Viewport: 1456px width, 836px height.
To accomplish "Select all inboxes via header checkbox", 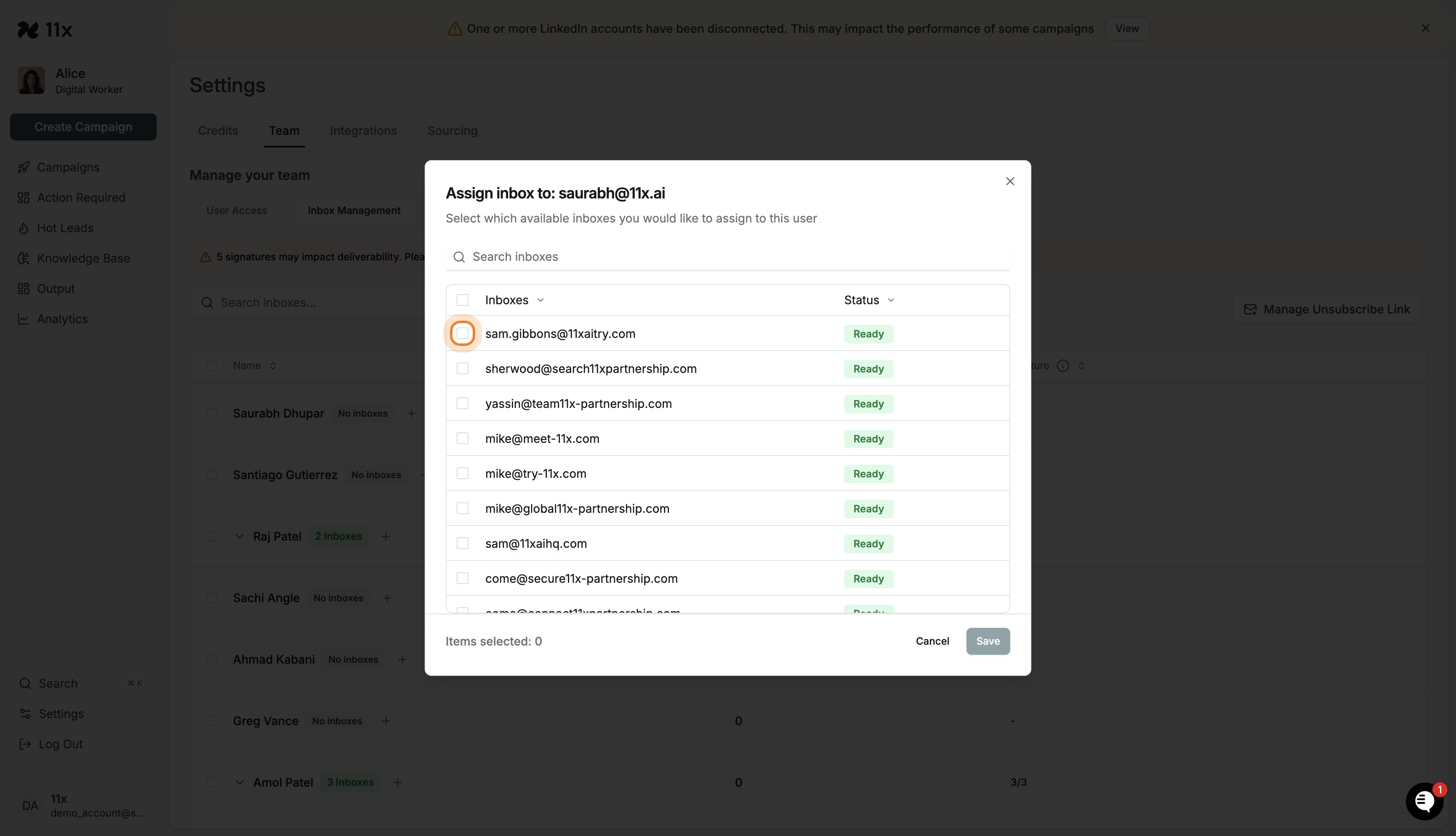I will click(x=463, y=299).
